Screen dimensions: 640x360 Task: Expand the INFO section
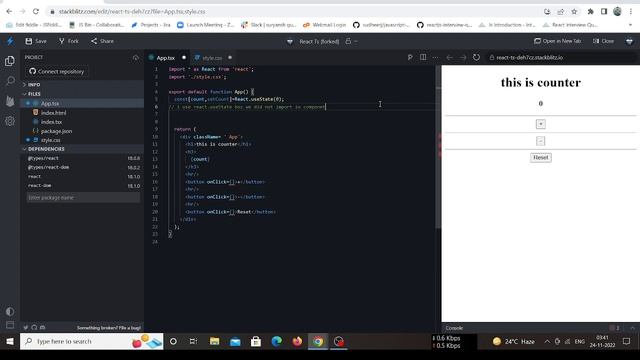click(x=82, y=84)
